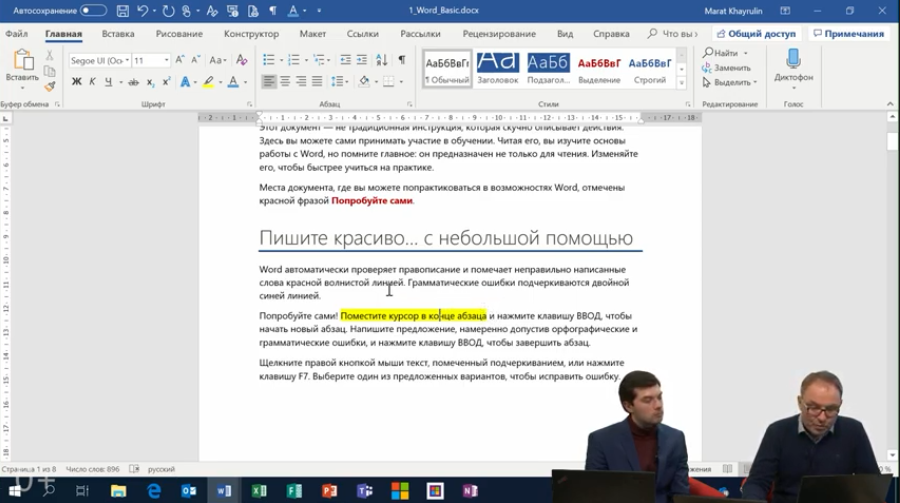Open the Примечания comments button
This screenshot has height=503, width=900.
coord(848,34)
